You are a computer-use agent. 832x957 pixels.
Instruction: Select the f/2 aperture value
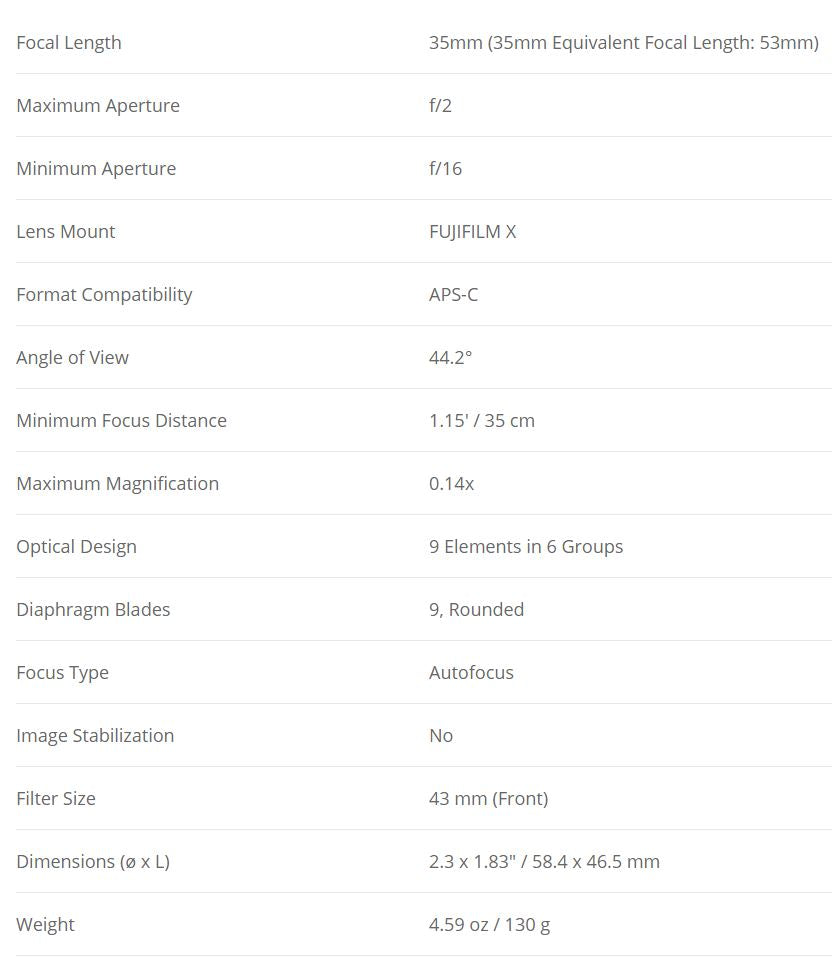pos(440,106)
